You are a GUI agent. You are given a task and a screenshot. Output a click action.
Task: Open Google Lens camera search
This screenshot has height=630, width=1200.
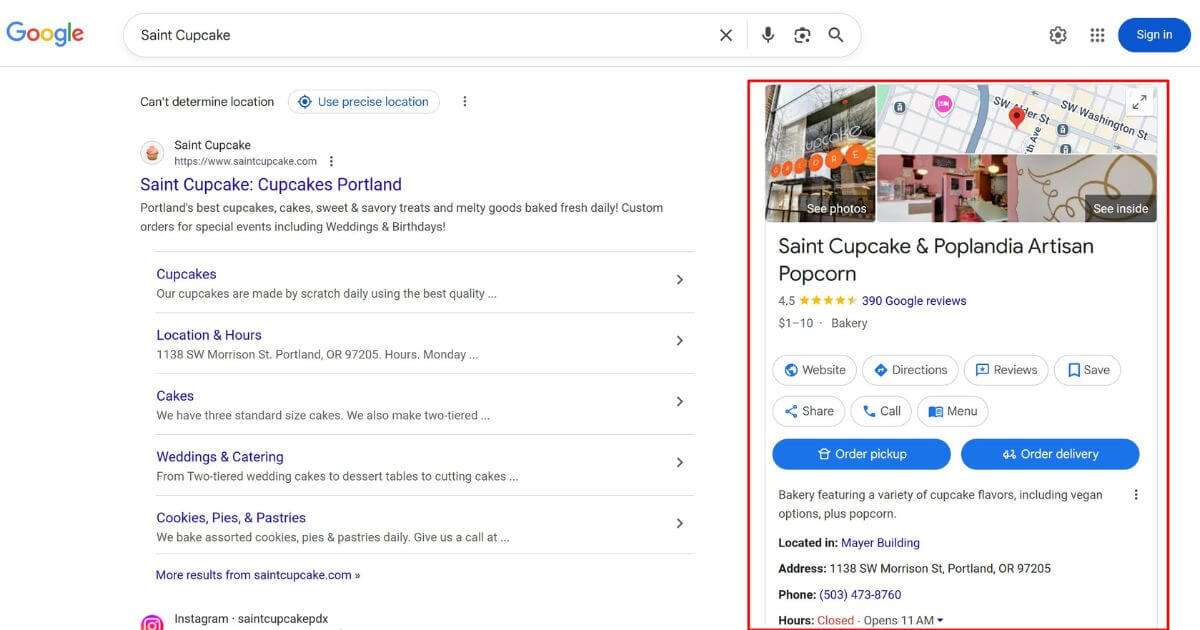(x=802, y=34)
